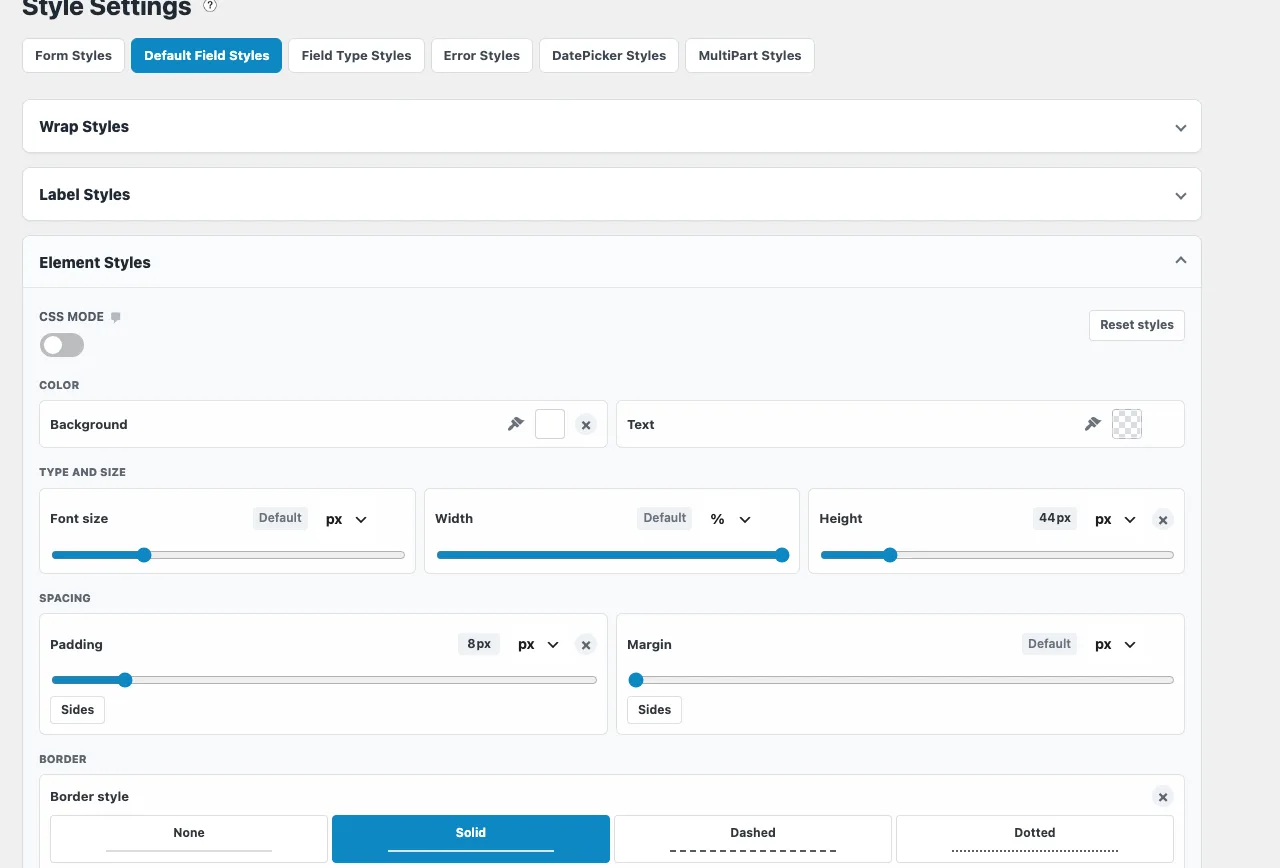Click the help icon beside Style Settings
The image size is (1280, 868).
pyautogui.click(x=210, y=6)
